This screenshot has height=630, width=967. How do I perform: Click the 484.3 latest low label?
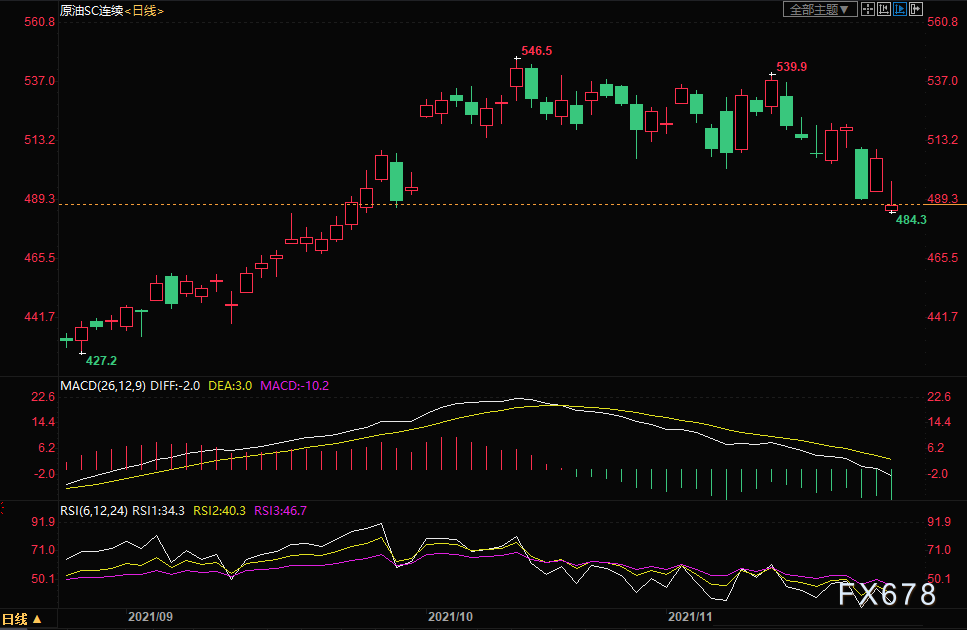pos(911,219)
